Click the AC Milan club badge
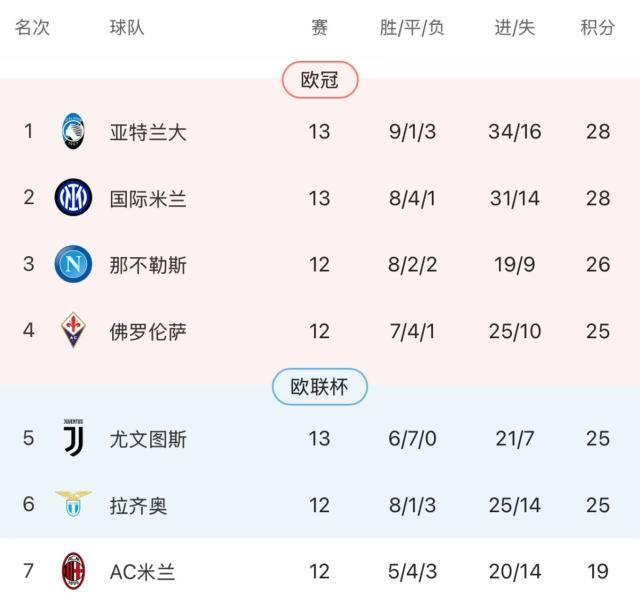This screenshot has height=609, width=640. point(73,571)
